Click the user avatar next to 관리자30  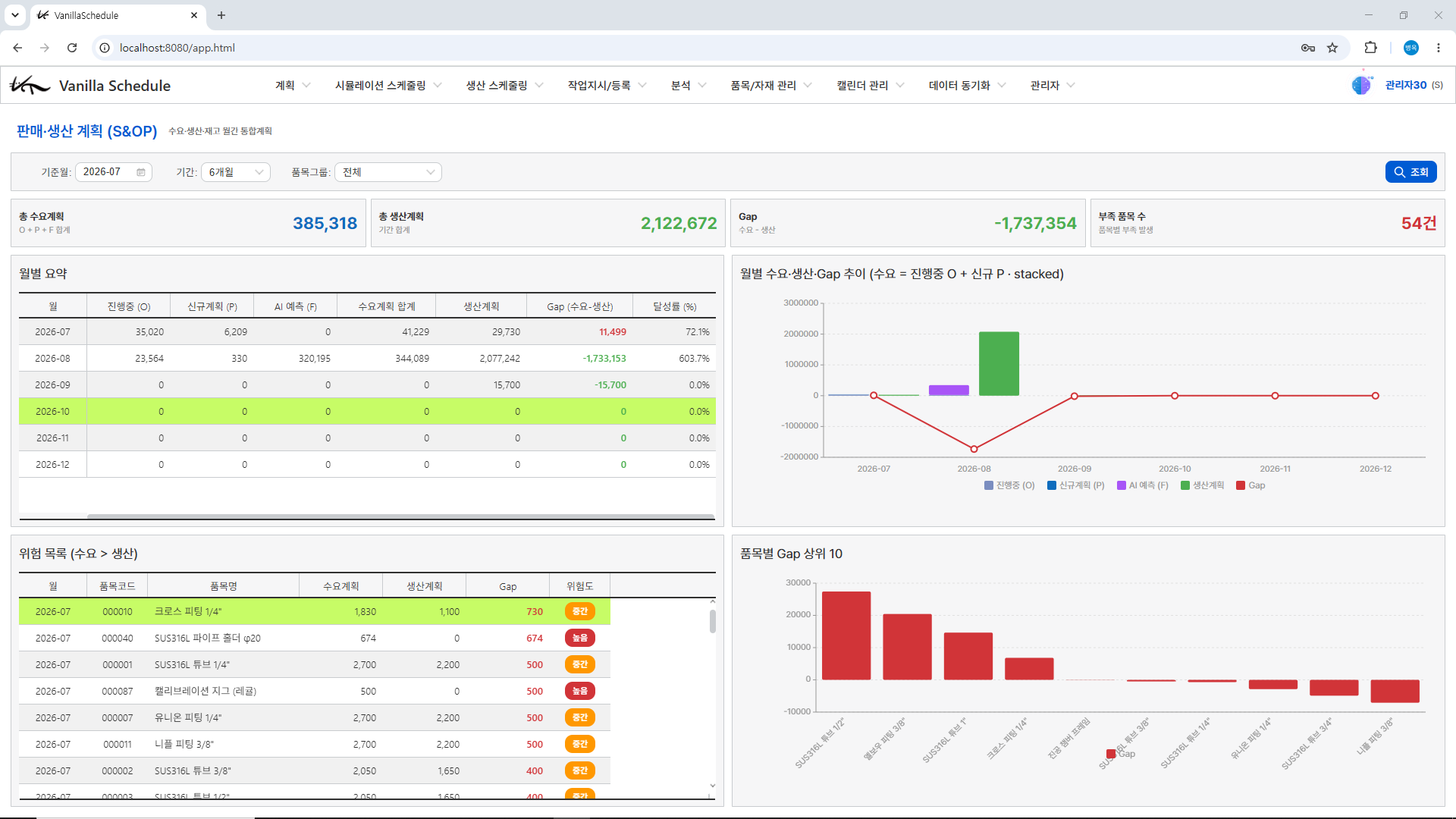coord(1362,85)
